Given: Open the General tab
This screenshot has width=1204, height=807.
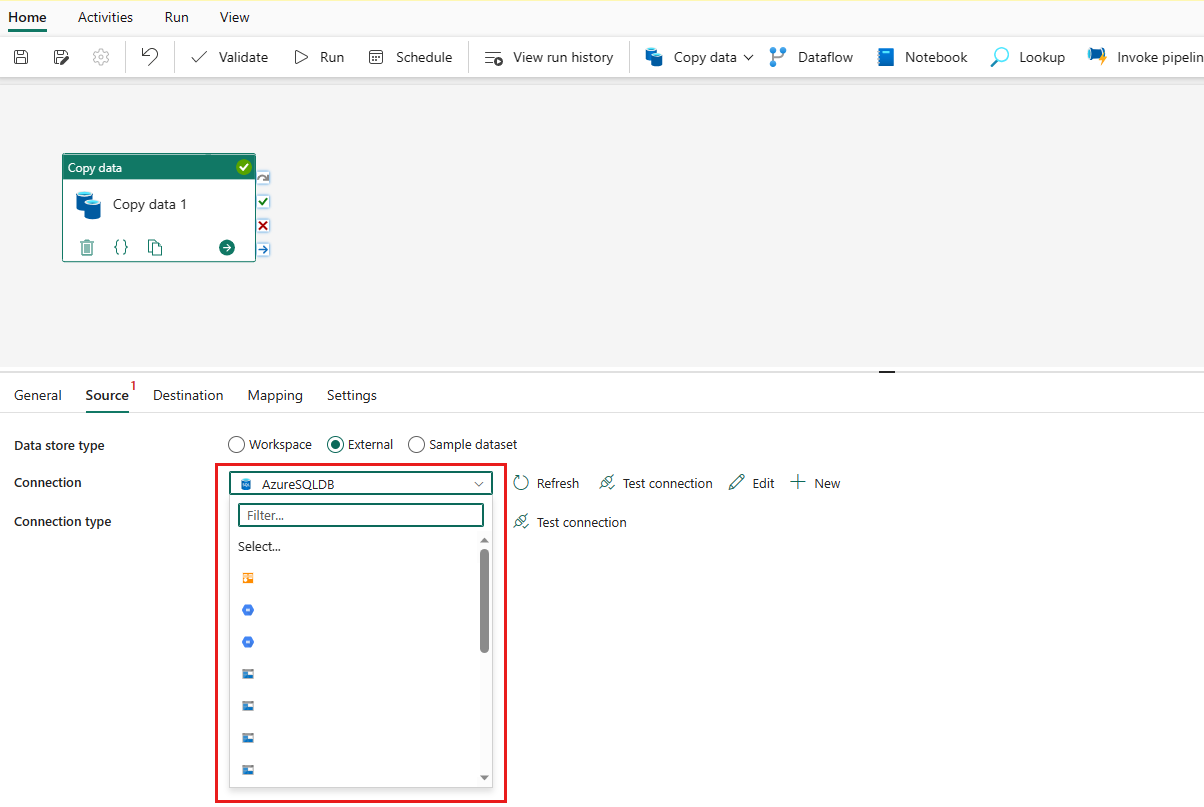Looking at the screenshot, I should pyautogui.click(x=38, y=395).
